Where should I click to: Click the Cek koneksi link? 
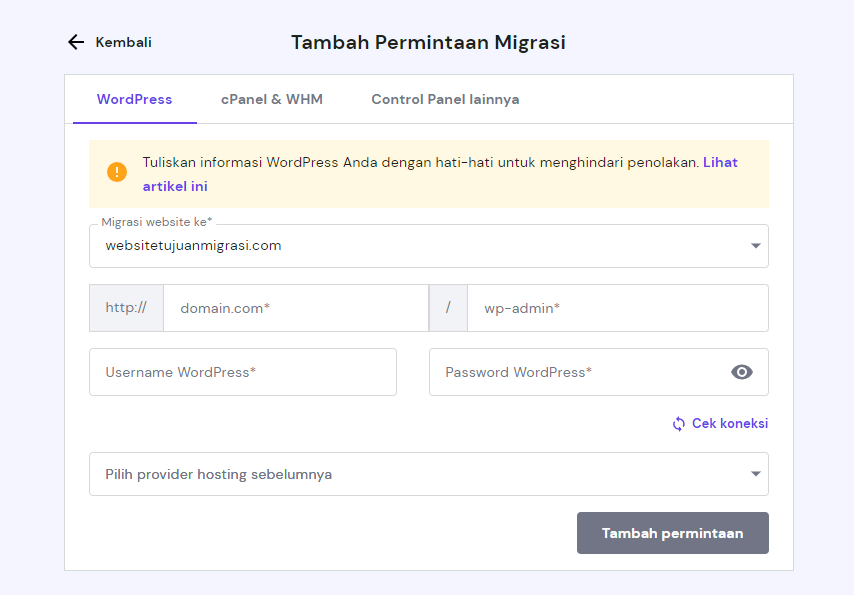(729, 424)
